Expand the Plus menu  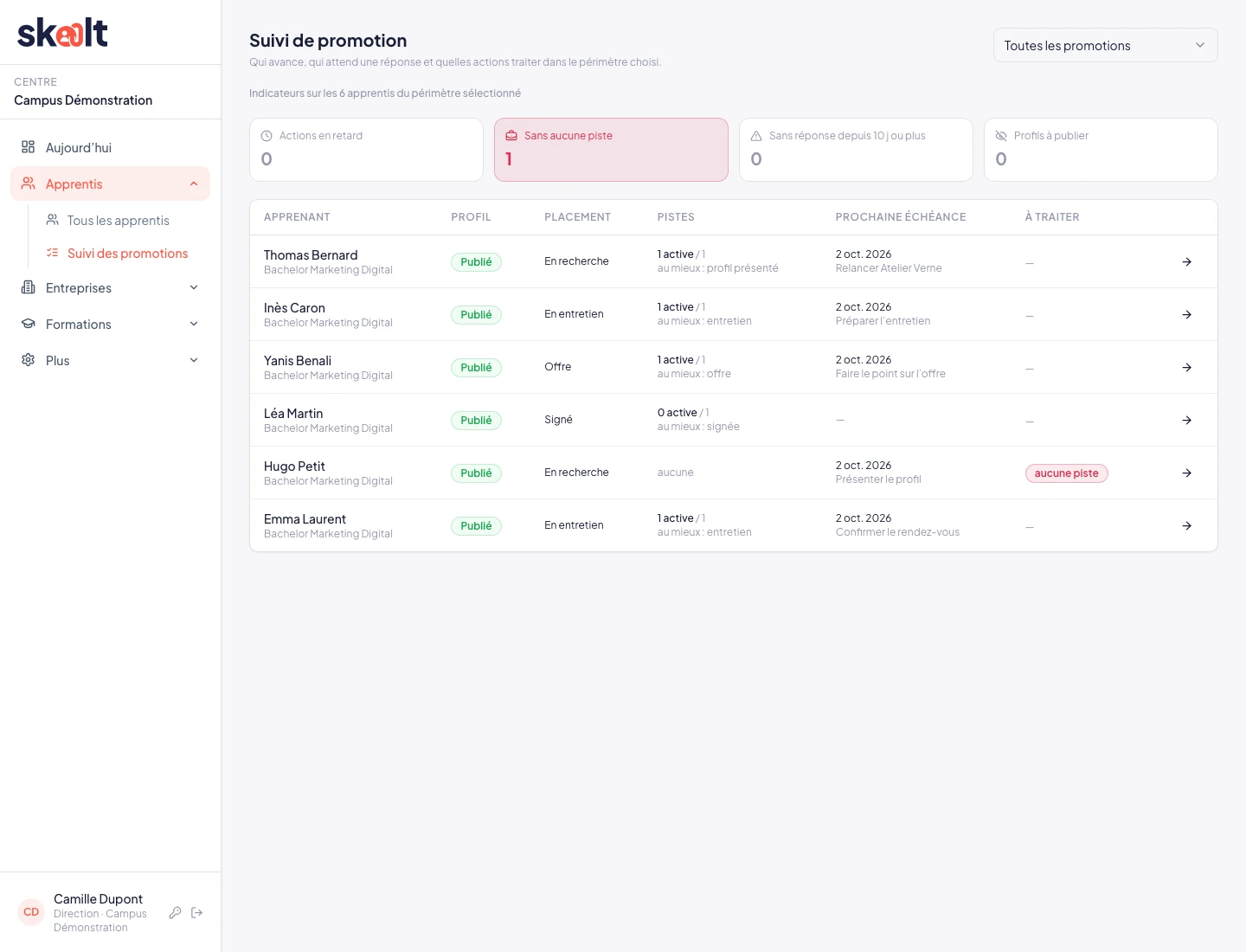pyautogui.click(x=110, y=360)
